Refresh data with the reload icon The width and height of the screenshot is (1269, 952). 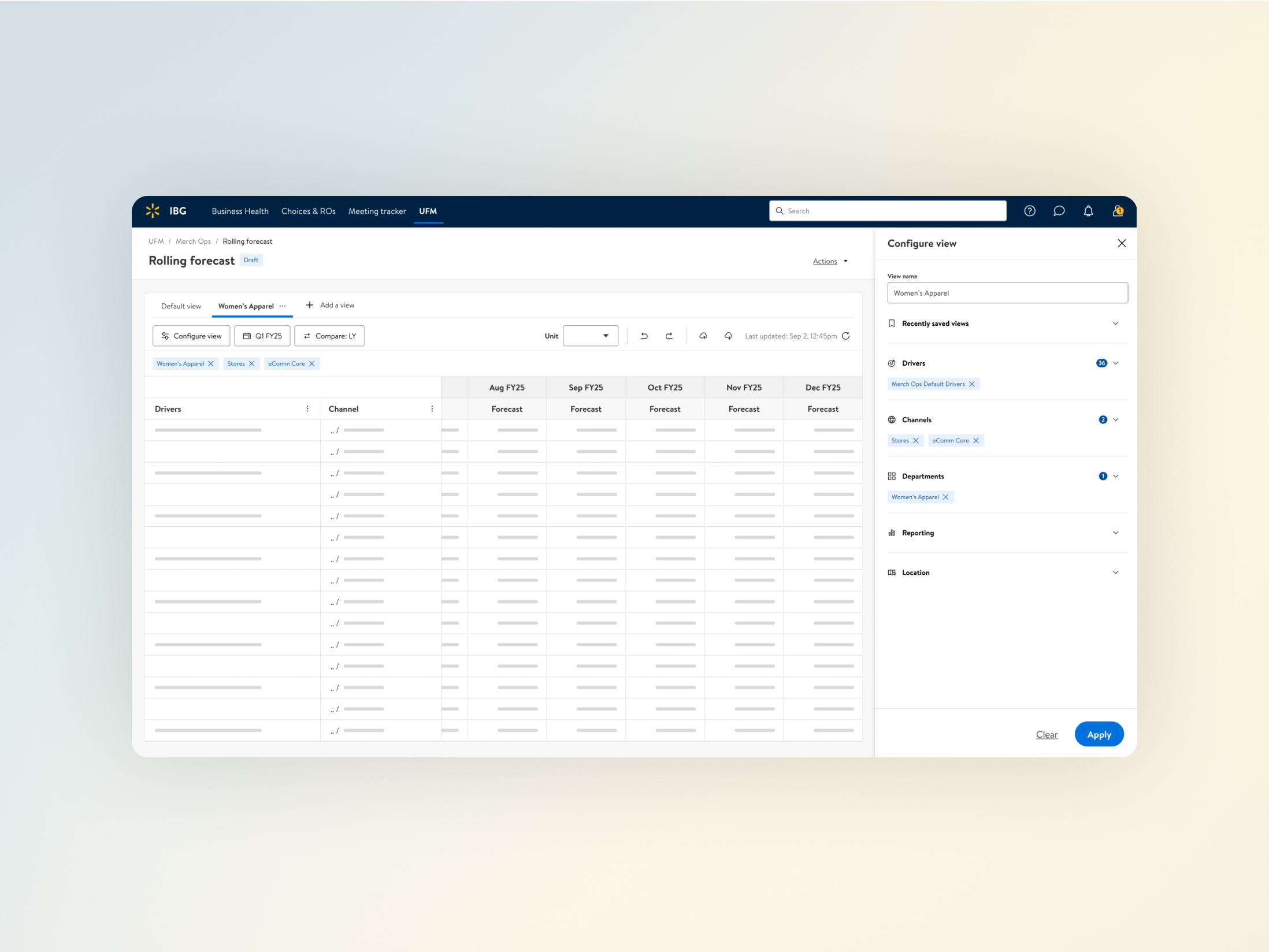pyautogui.click(x=846, y=336)
